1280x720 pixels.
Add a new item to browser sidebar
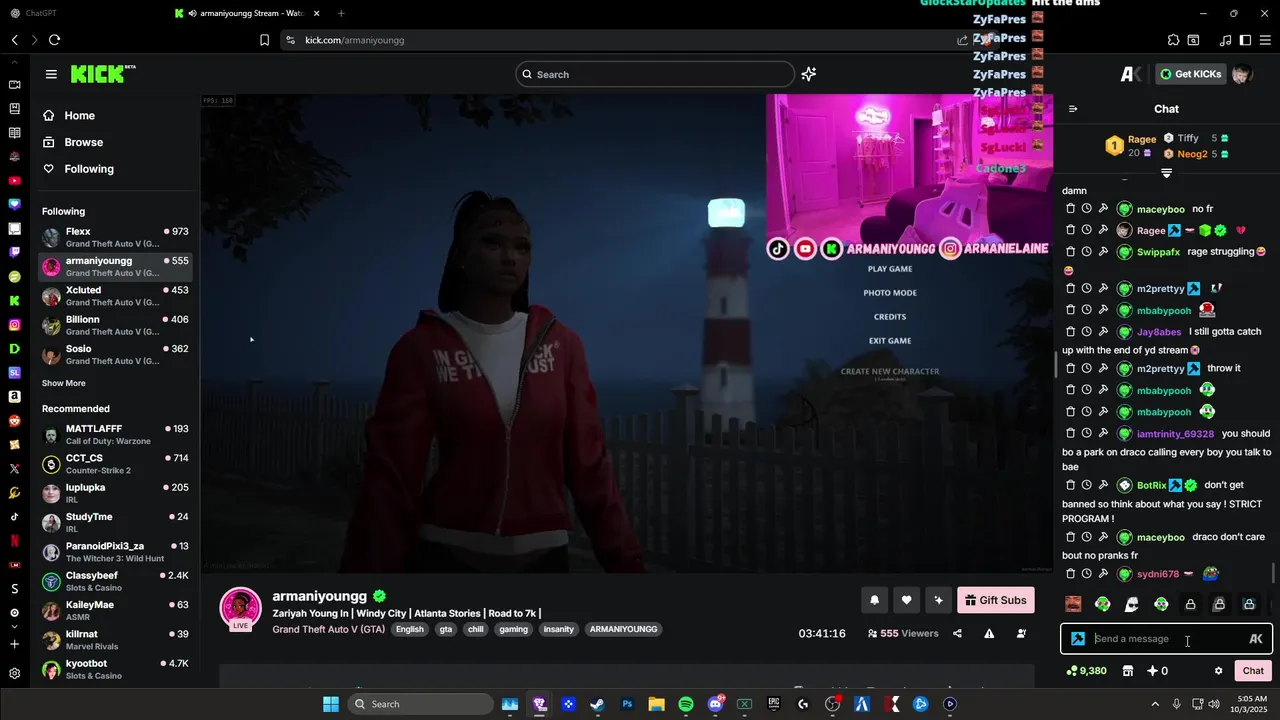tap(14, 645)
